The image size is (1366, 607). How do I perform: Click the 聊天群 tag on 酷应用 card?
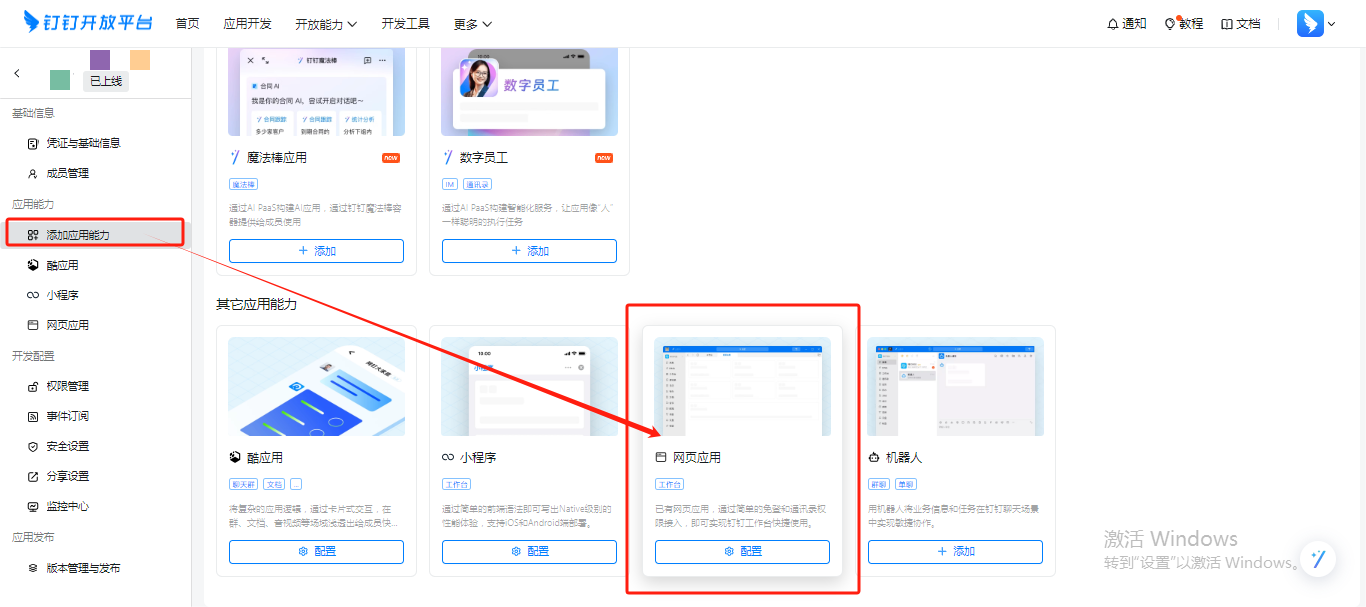click(x=244, y=484)
